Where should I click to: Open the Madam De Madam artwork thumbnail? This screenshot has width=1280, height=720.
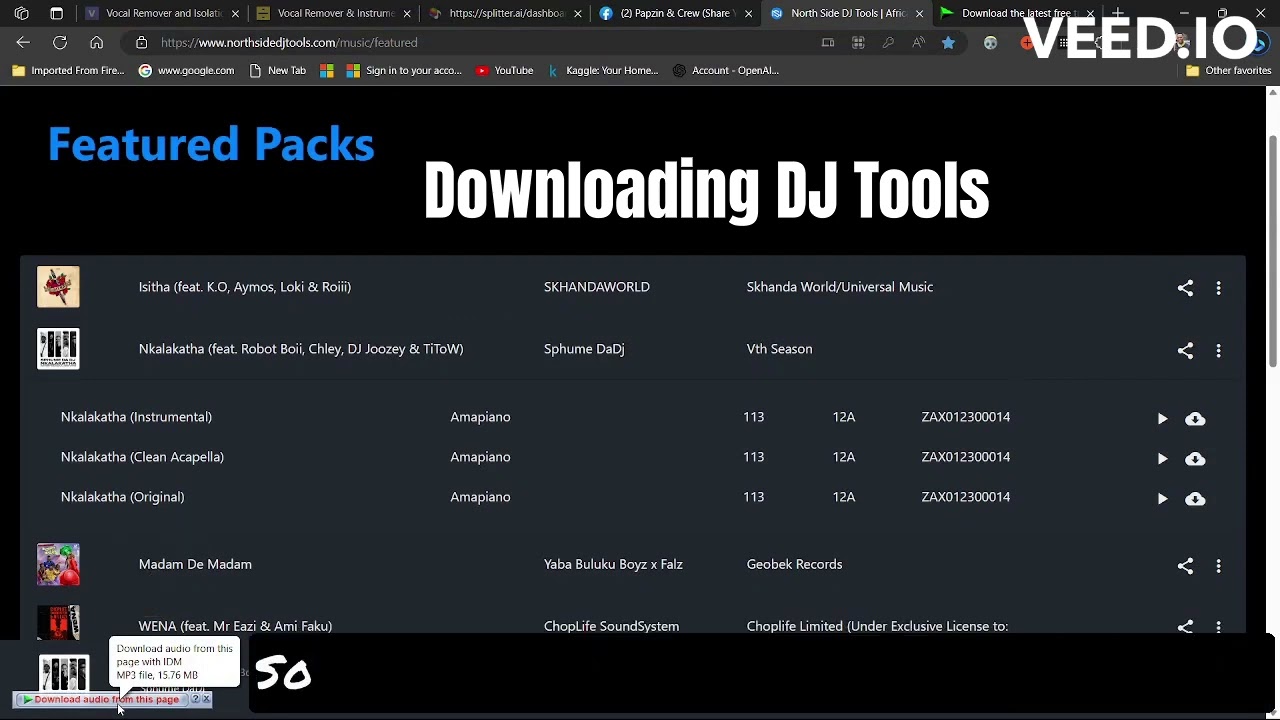click(x=58, y=565)
